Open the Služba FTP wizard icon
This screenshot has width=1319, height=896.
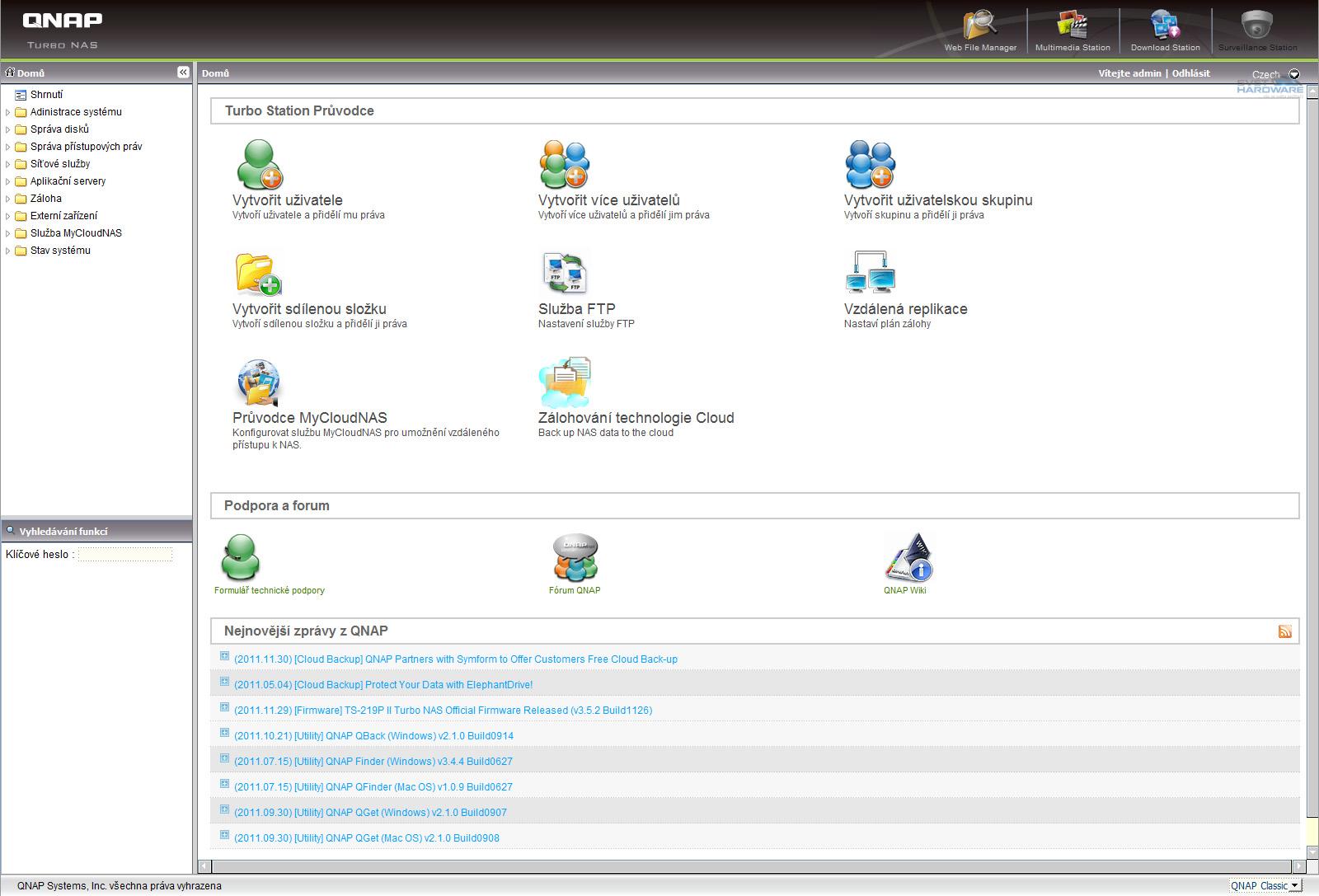pos(565,273)
